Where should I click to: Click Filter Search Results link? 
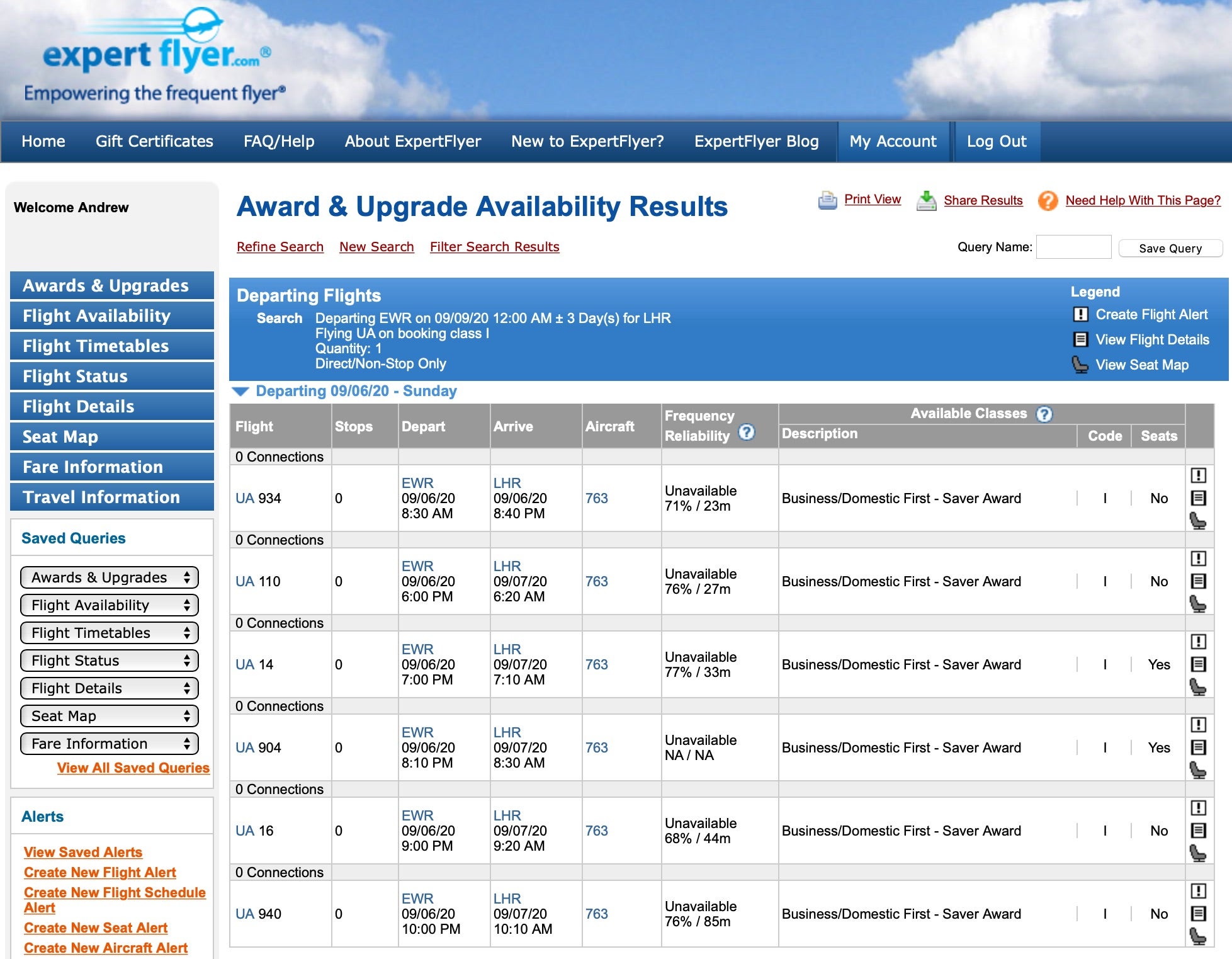tap(495, 247)
